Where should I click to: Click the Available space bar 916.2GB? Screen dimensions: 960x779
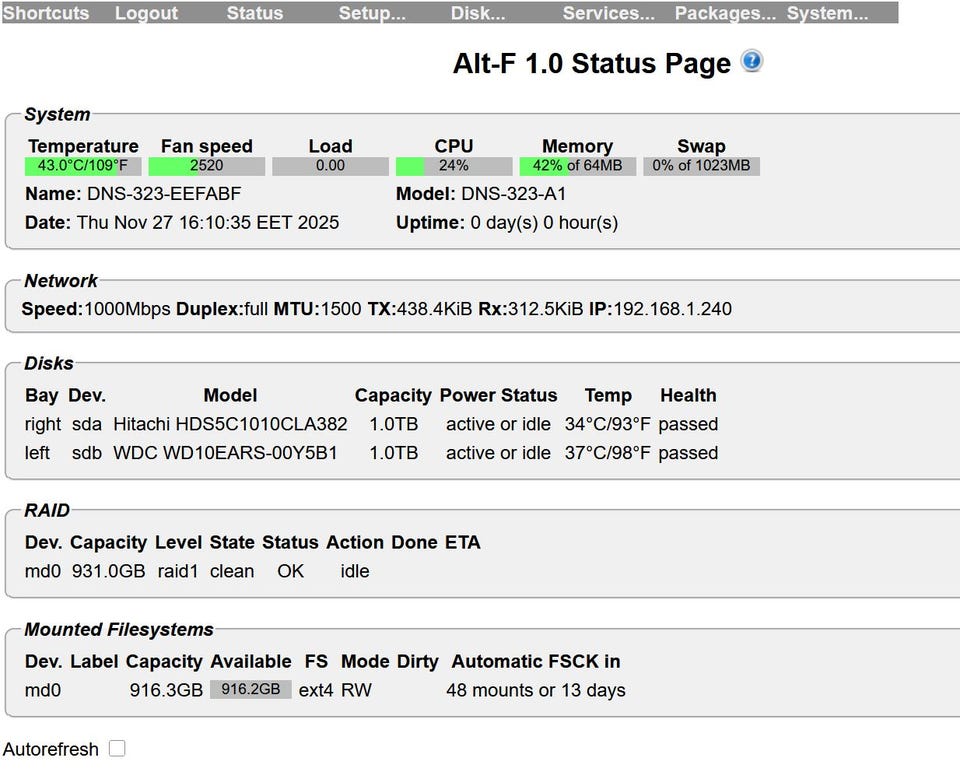pyautogui.click(x=251, y=690)
